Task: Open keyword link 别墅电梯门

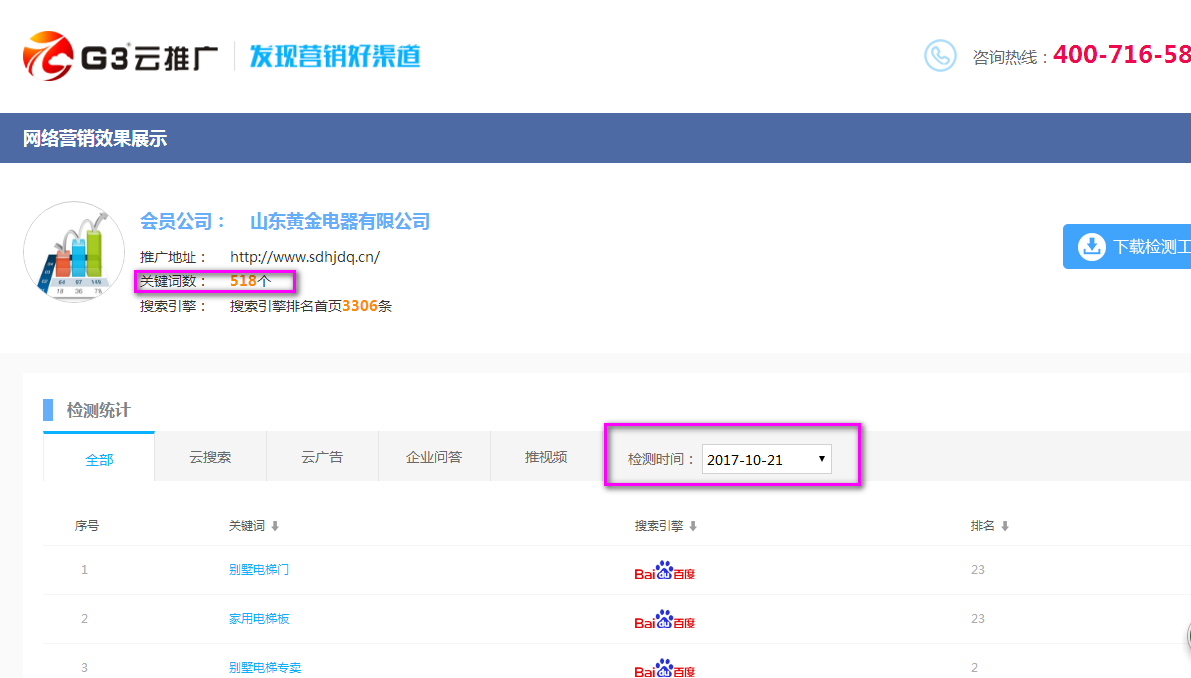Action: pyautogui.click(x=259, y=569)
